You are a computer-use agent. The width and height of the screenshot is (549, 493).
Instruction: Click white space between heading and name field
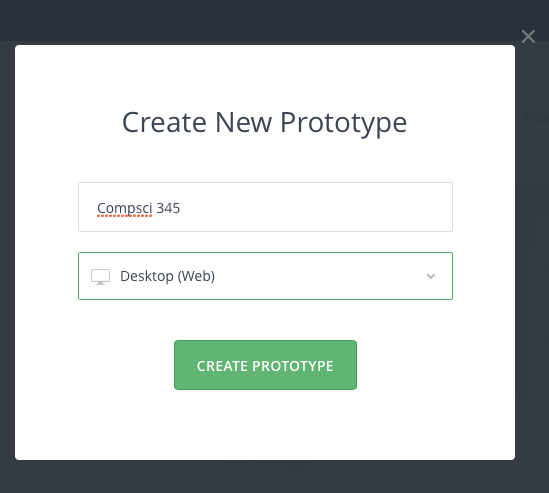[265, 161]
